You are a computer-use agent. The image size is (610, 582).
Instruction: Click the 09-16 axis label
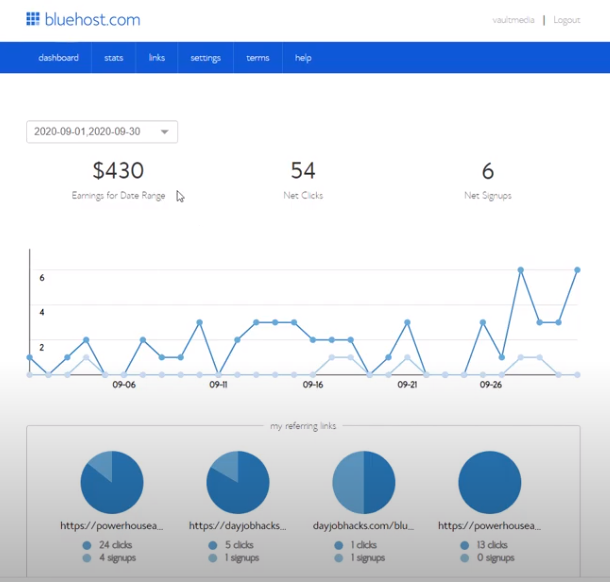(x=313, y=385)
